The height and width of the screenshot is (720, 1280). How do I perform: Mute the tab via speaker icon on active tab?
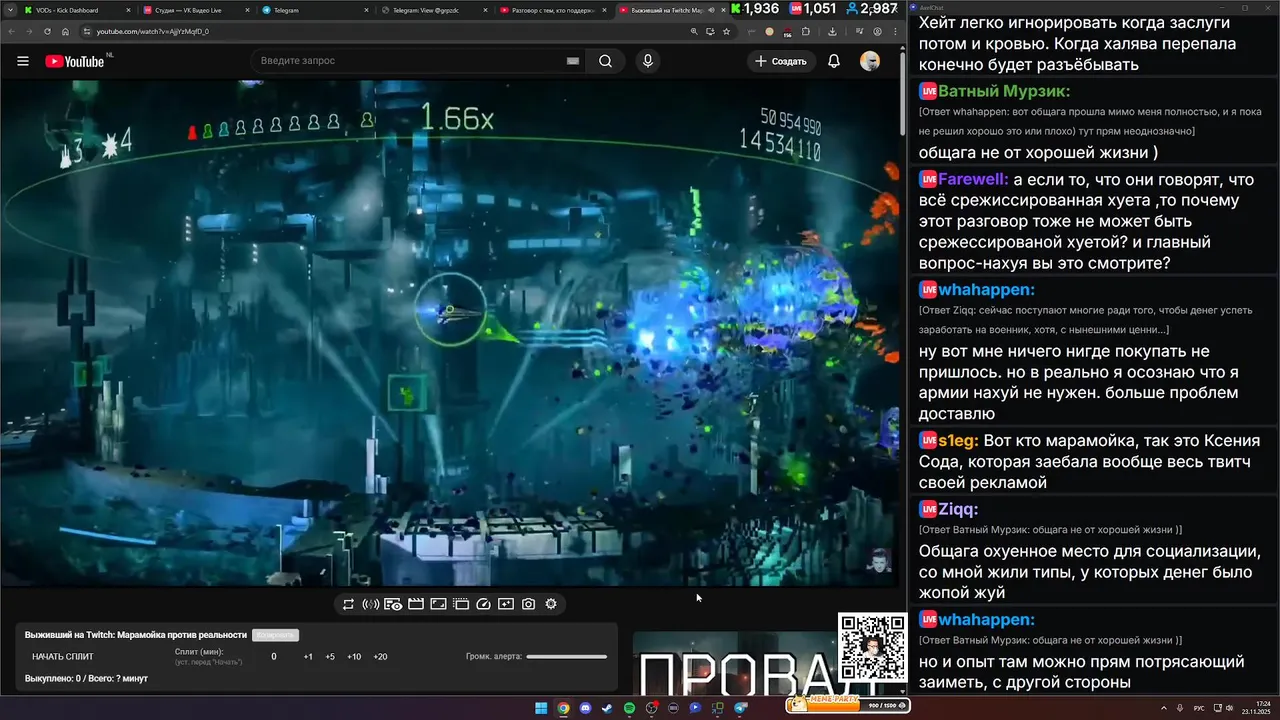(709, 10)
